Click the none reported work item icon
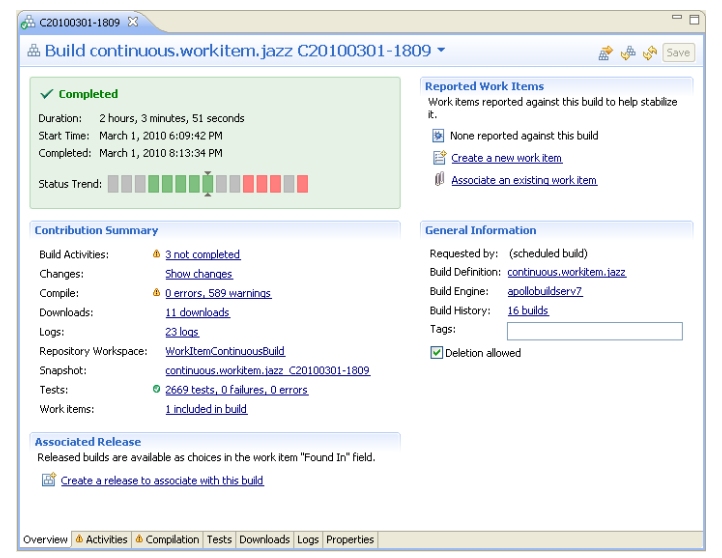 point(438,136)
